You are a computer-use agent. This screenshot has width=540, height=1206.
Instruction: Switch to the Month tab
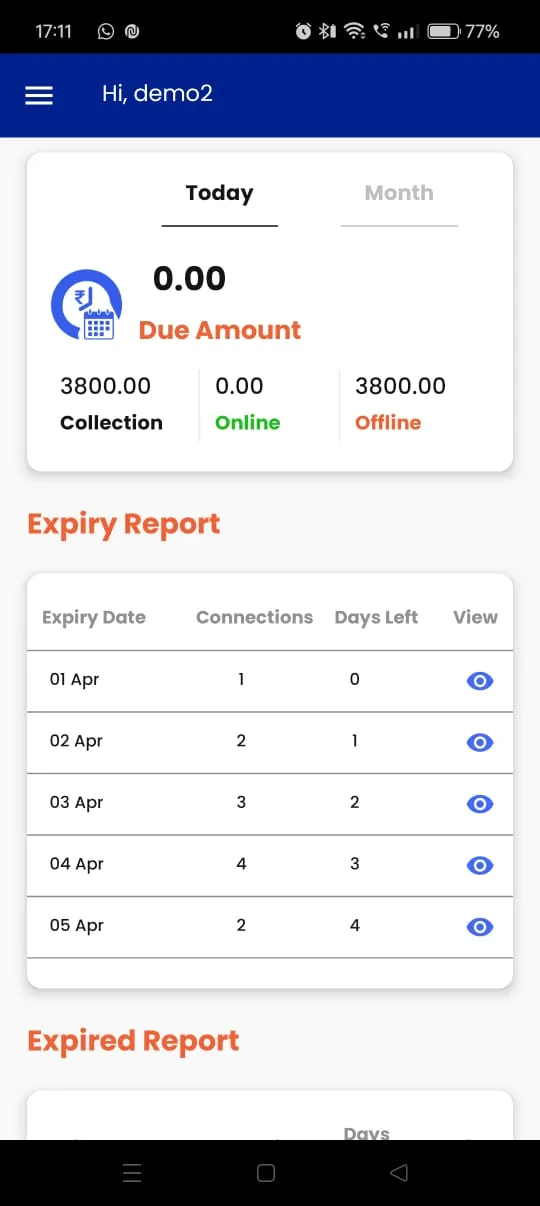[x=399, y=194]
